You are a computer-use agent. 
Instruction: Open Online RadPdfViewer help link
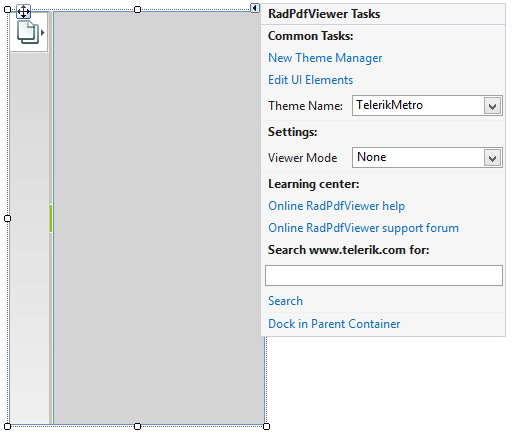click(x=336, y=206)
